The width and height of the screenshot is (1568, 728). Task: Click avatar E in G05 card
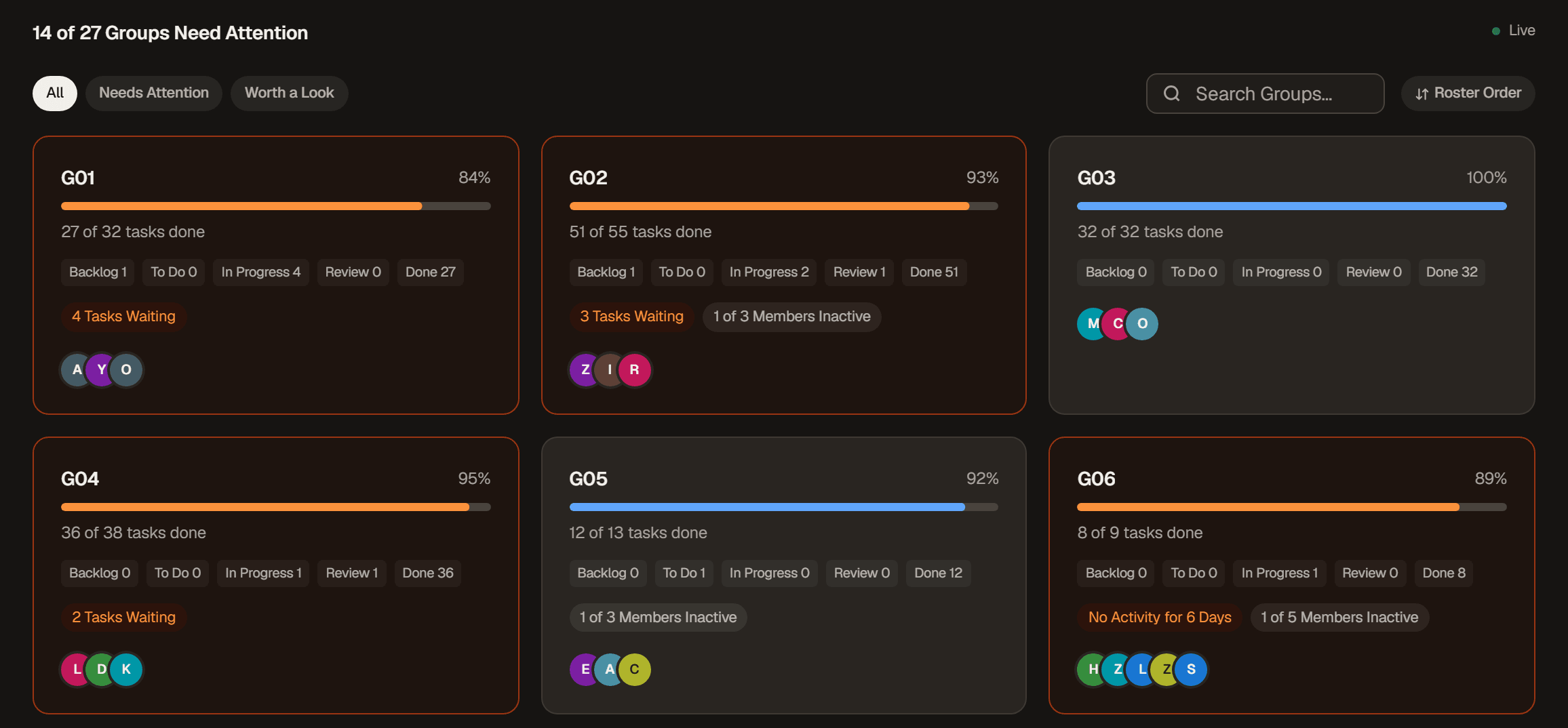585,669
